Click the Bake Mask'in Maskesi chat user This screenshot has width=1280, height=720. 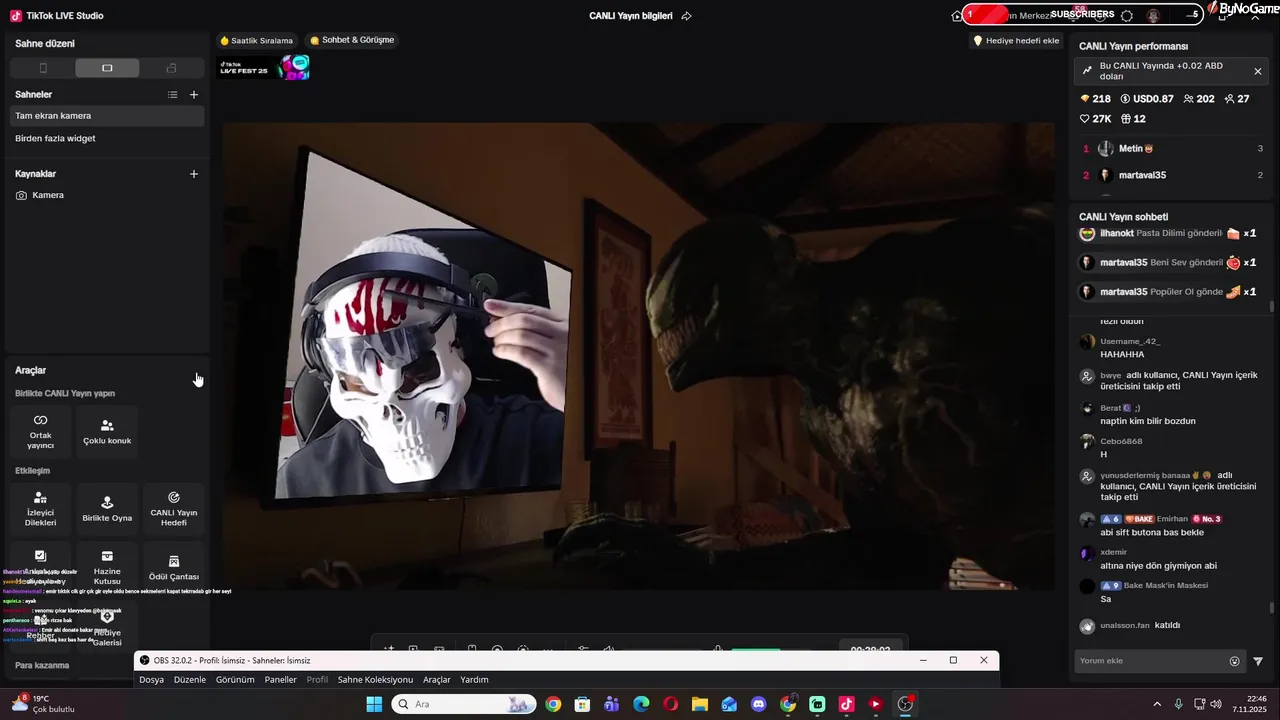coord(1154,585)
